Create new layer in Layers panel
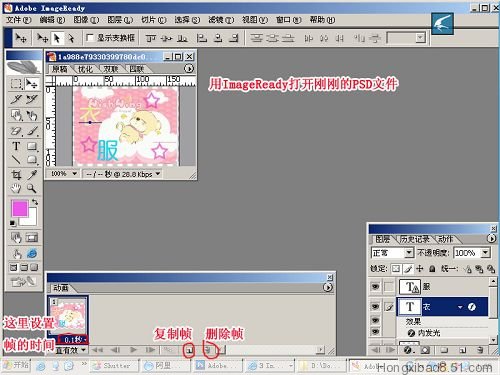Image resolution: width=500 pixels, height=375 pixels. 462,350
